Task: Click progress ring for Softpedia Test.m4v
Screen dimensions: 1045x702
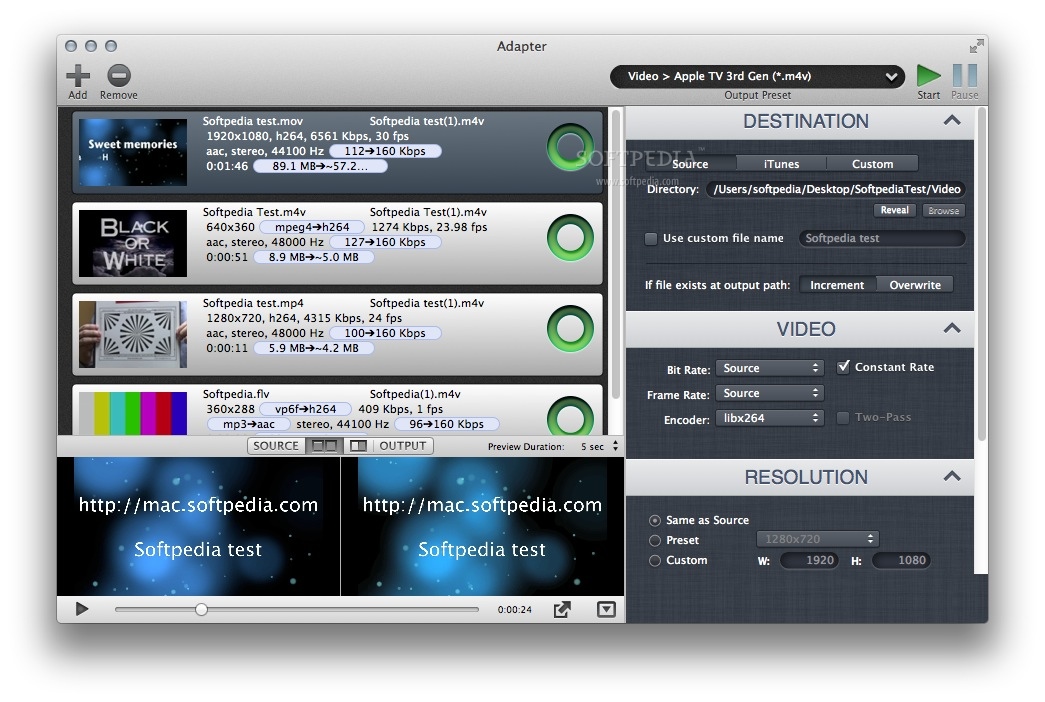Action: [570, 237]
